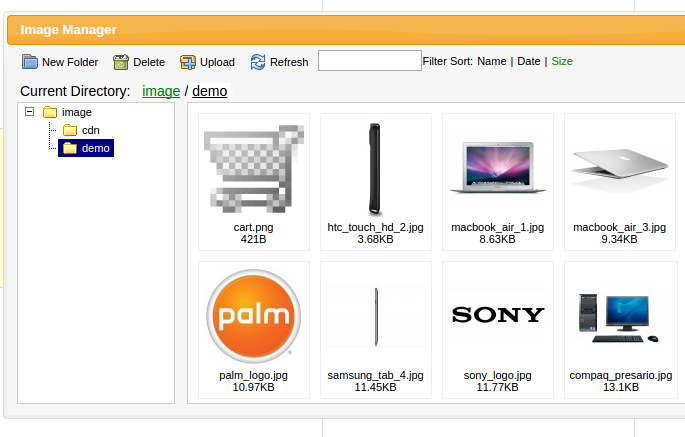Click the Refresh arrows icon
Screen dimensions: 685x437
(258, 62)
